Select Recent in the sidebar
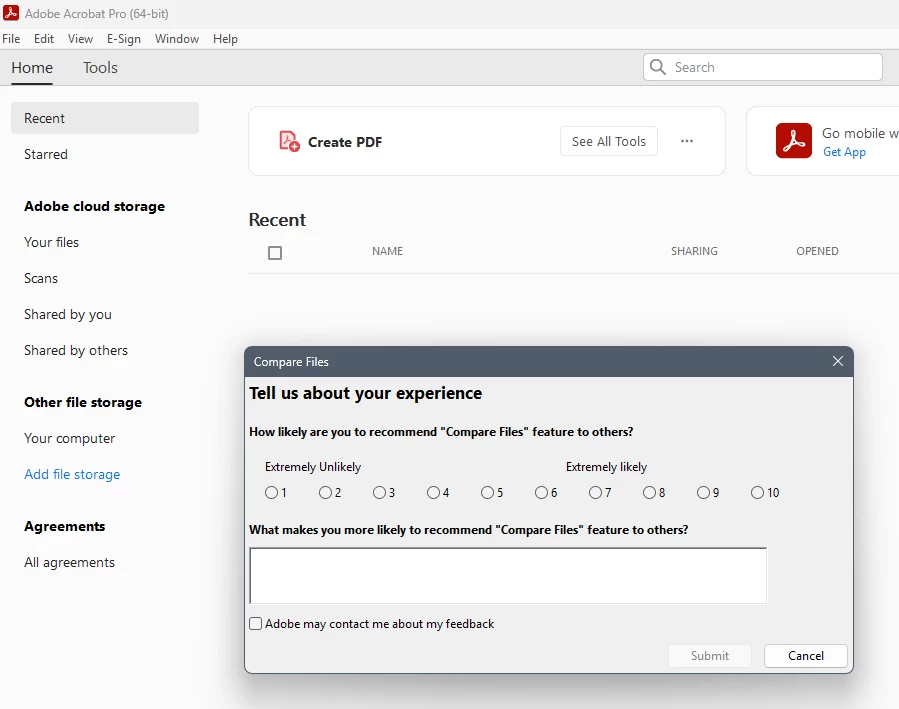The image size is (899, 709). click(x=105, y=118)
